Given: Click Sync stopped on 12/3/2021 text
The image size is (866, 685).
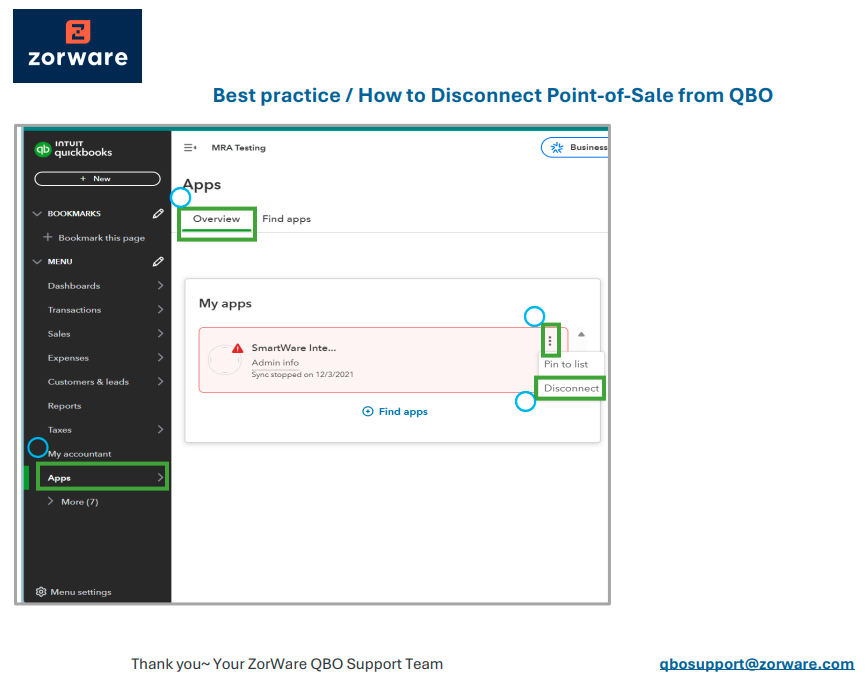Looking at the screenshot, I should [x=303, y=375].
